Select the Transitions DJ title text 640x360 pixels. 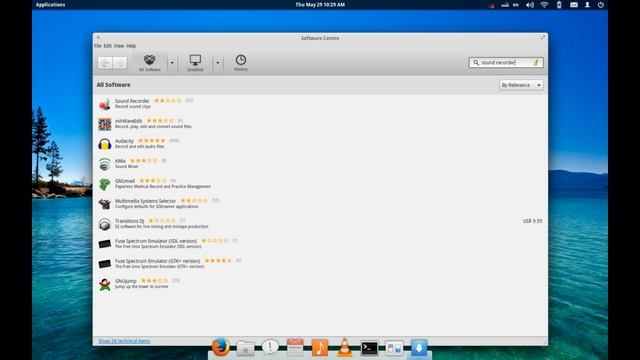(129, 221)
